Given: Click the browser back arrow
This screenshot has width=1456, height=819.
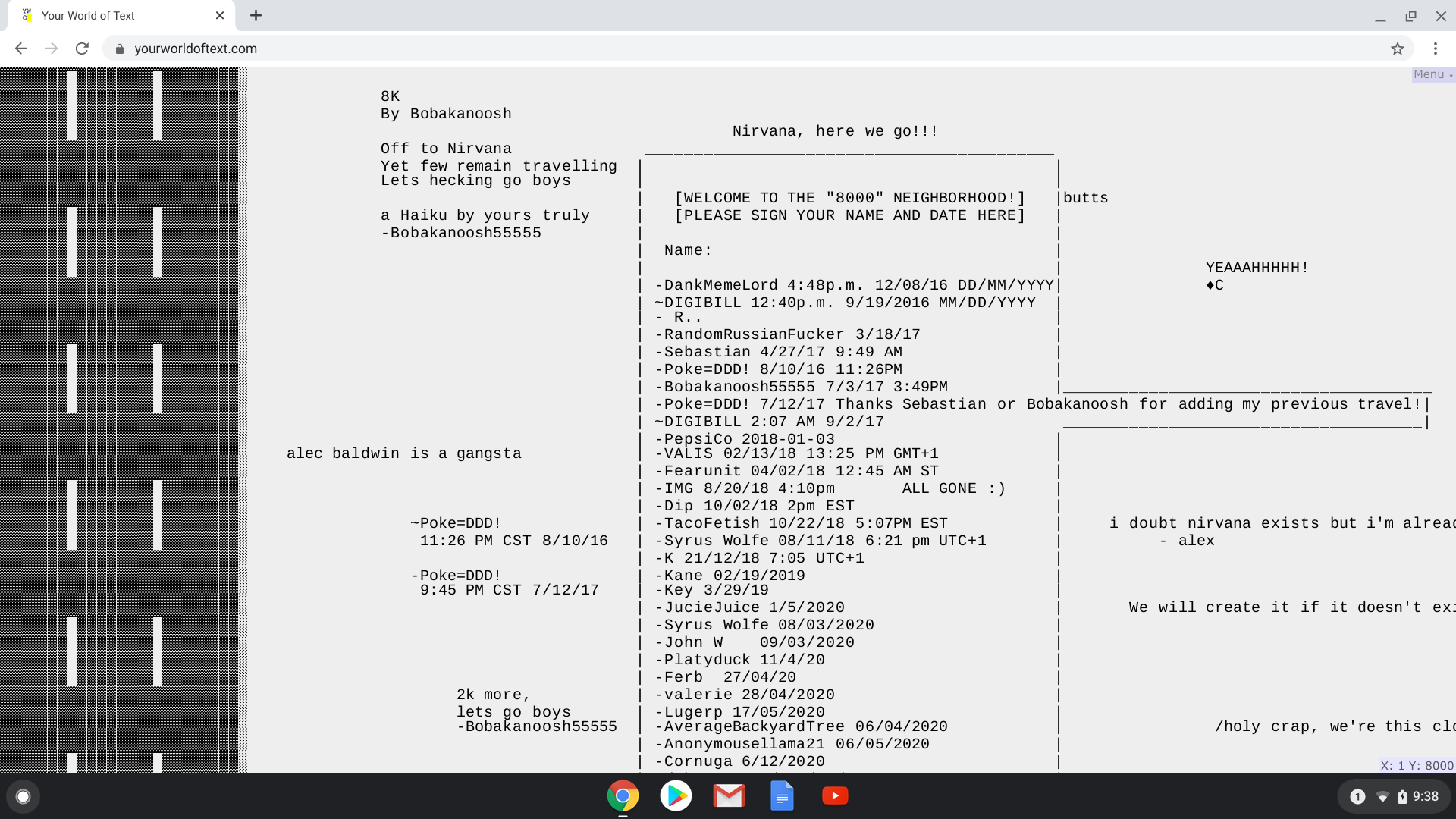Looking at the screenshot, I should (21, 49).
